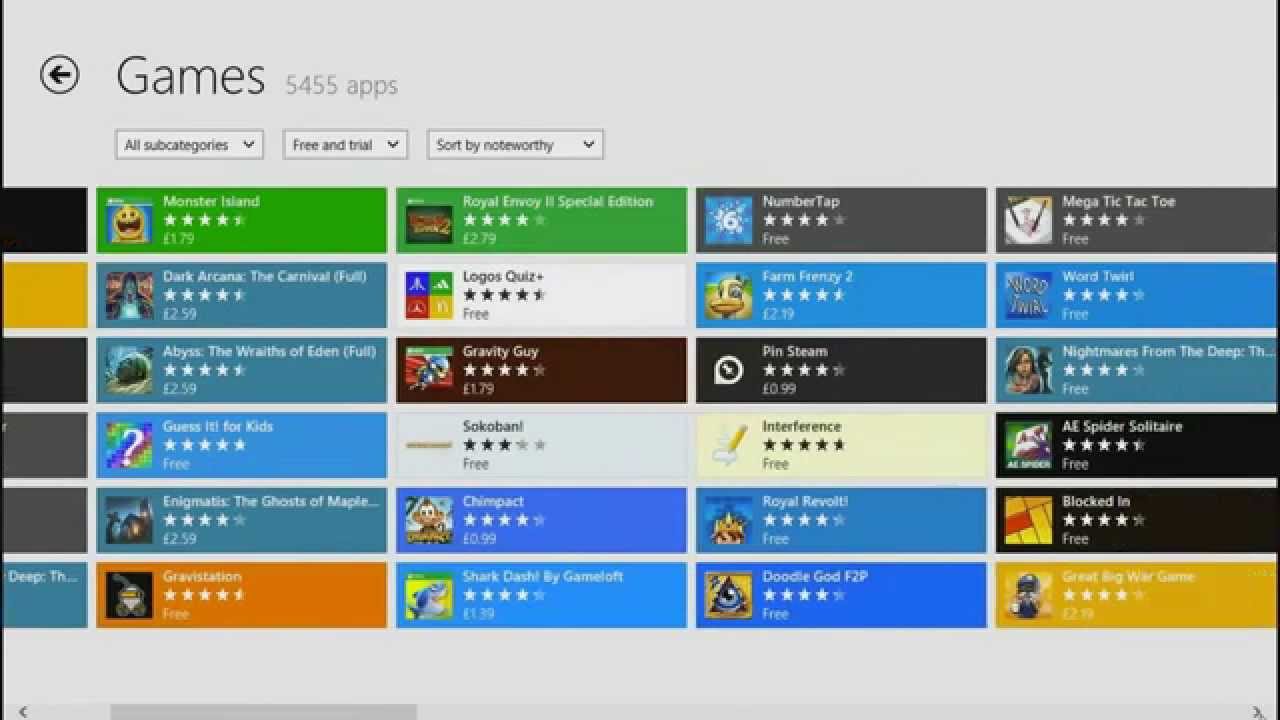Click the £0.99 price under Pin Steam
Viewport: 1280px width, 720px height.
point(778,389)
